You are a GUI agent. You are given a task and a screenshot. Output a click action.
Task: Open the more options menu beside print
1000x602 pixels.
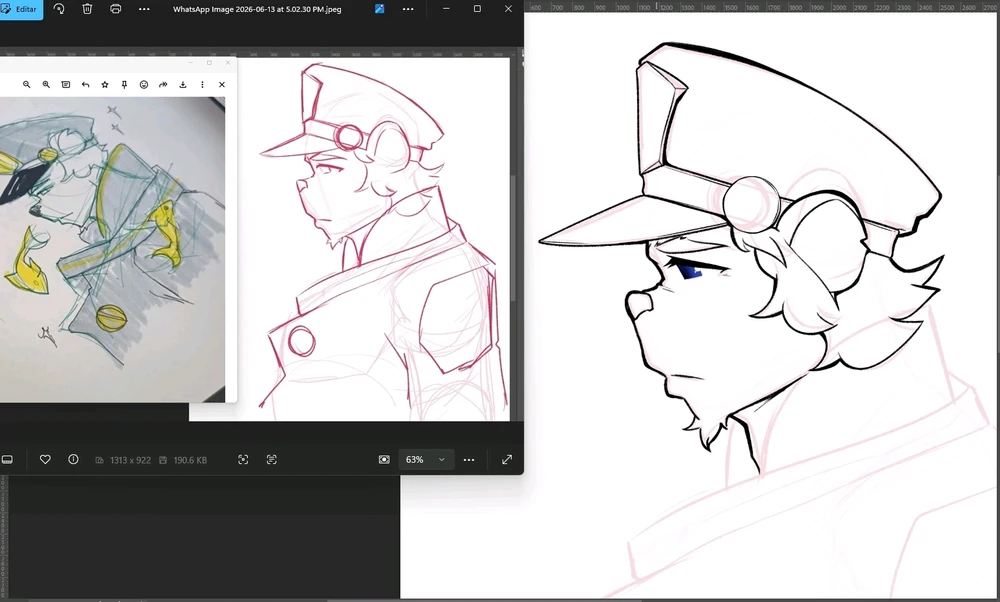tap(144, 9)
